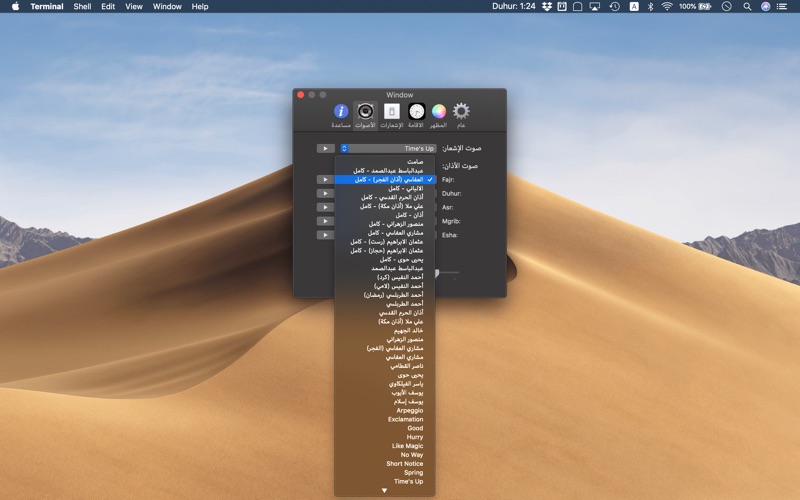Click the Duhur: 1:24 prayer time status
The width and height of the screenshot is (800, 500).
click(514, 7)
